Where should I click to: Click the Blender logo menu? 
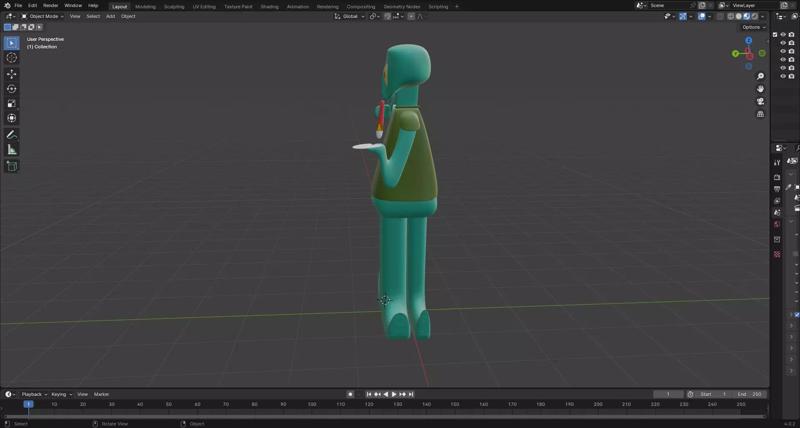[x=7, y=6]
